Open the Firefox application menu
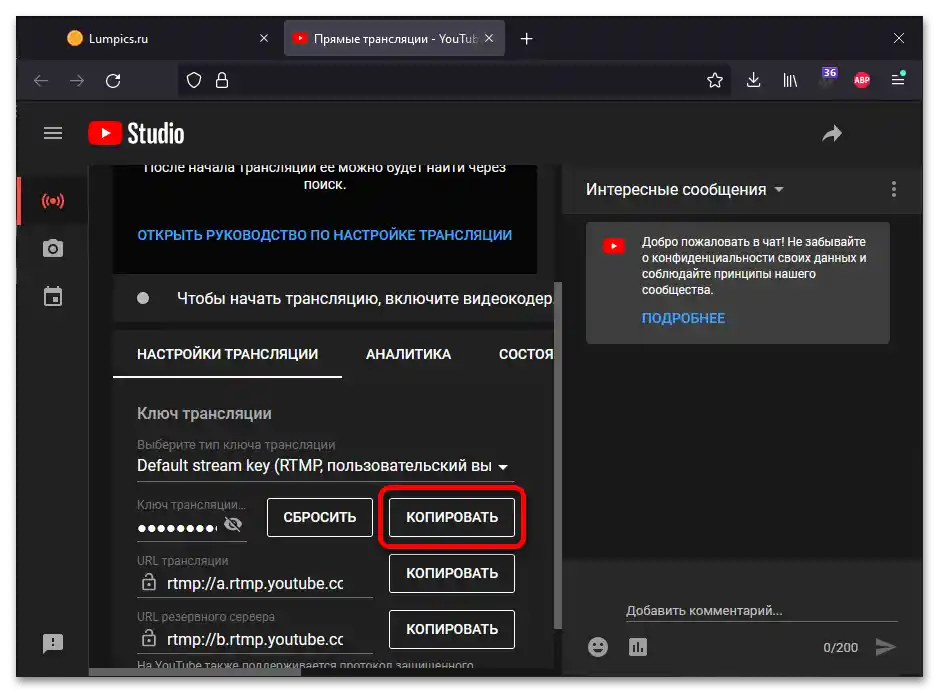Image resolution: width=939 pixels, height=693 pixels. click(x=898, y=79)
